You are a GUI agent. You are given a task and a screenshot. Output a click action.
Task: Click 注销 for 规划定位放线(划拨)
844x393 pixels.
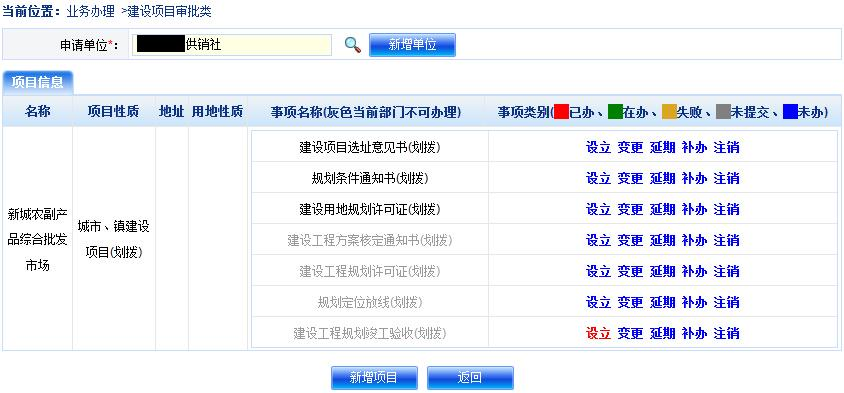pyautogui.click(x=726, y=302)
